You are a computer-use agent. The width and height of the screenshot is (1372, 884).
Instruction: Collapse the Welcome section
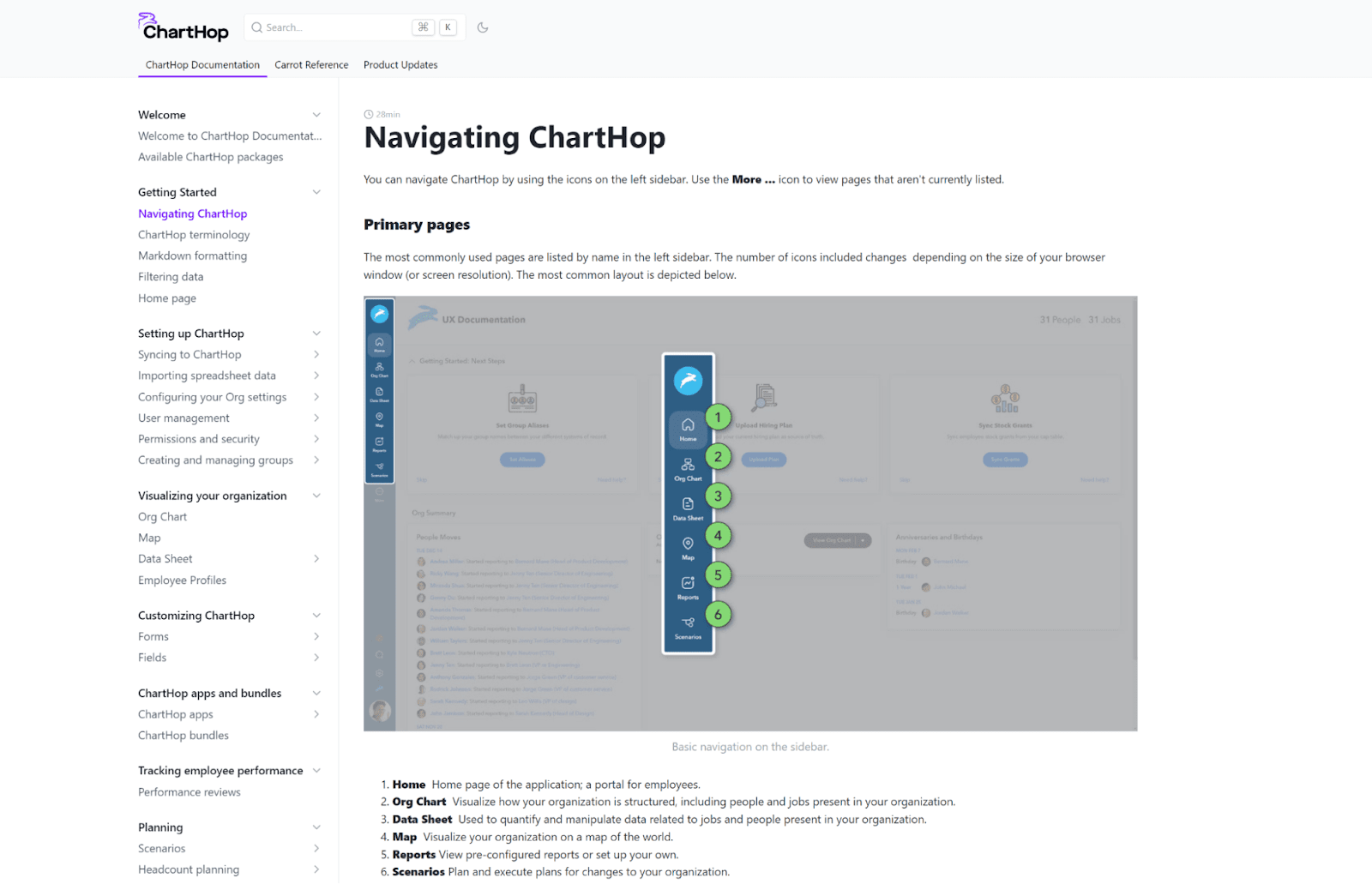(317, 114)
